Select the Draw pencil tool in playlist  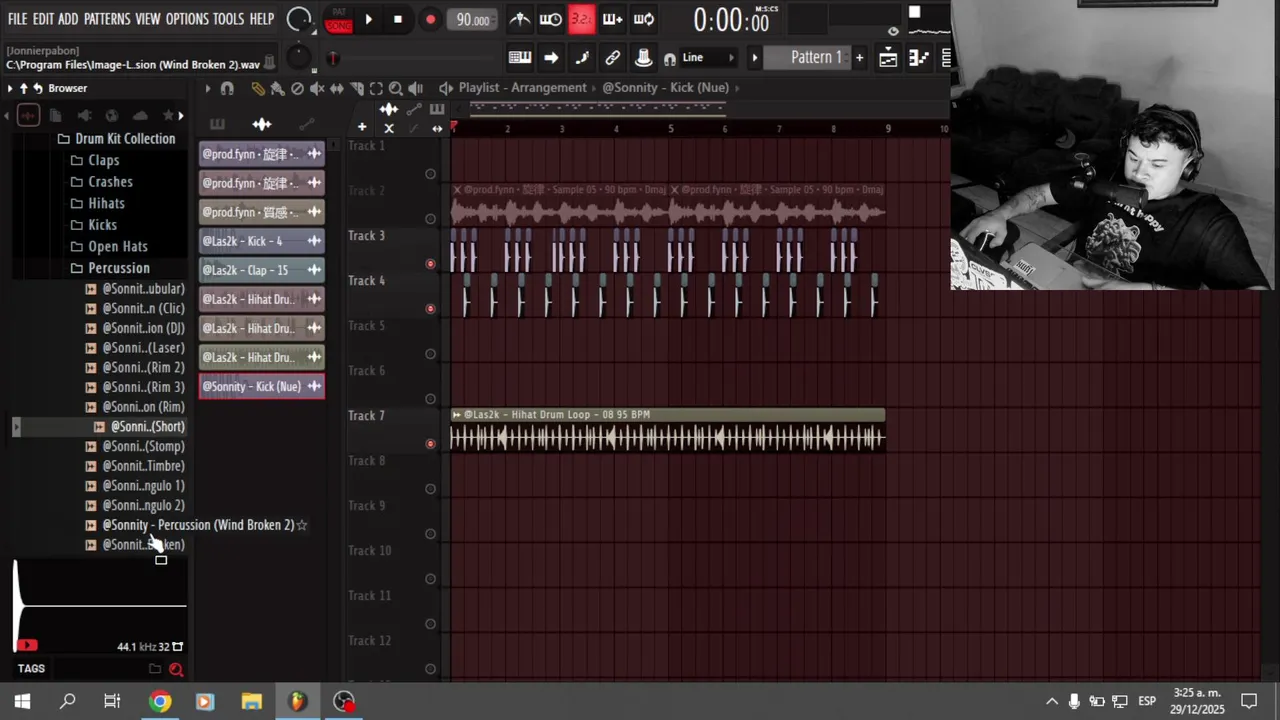[258, 88]
